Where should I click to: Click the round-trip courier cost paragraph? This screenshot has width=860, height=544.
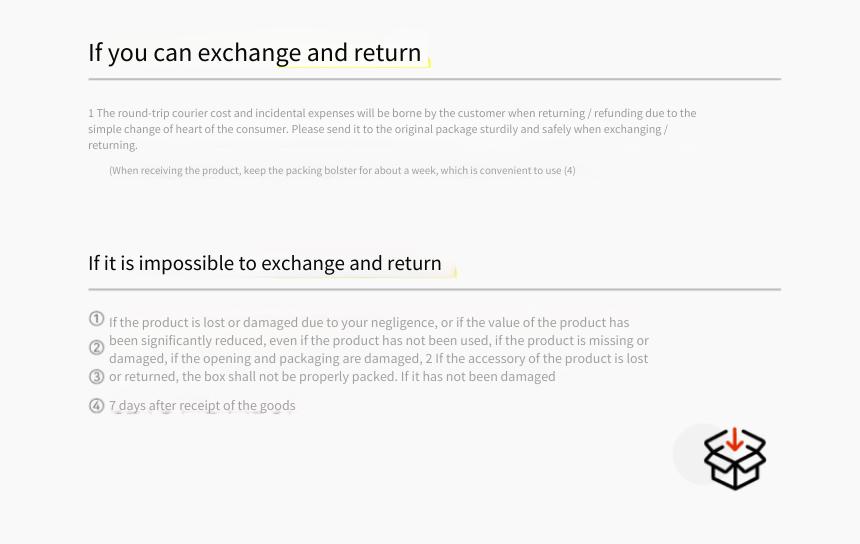pos(392,129)
